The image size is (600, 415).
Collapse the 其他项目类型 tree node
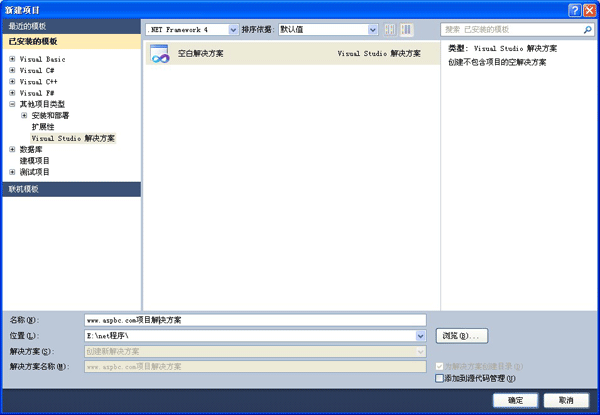pyautogui.click(x=12, y=104)
